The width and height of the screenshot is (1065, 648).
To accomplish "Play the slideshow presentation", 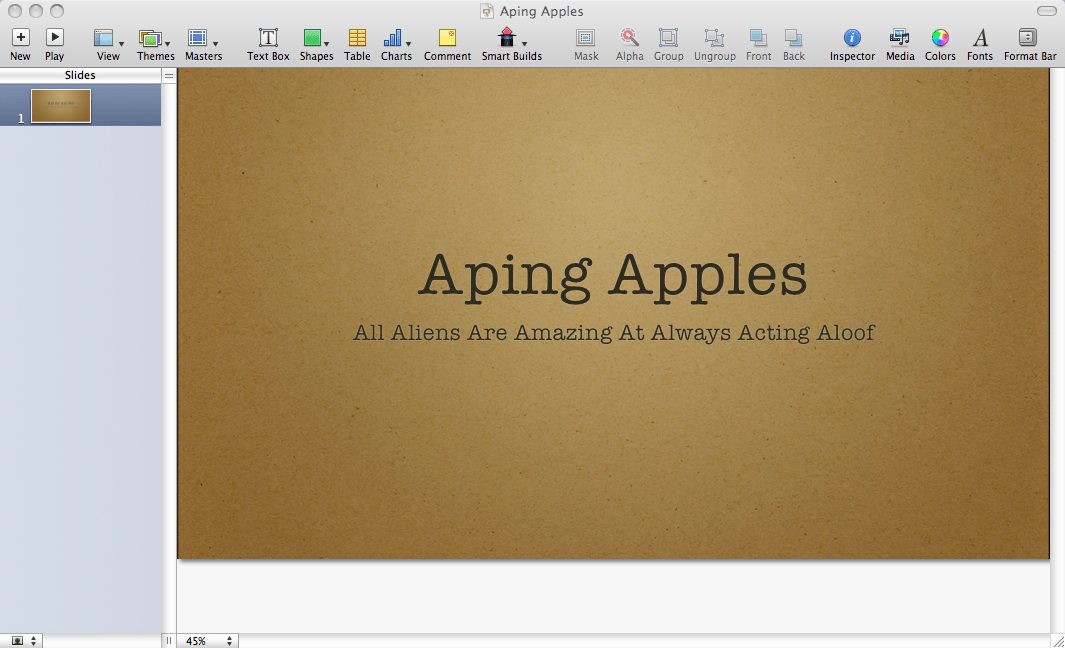I will pyautogui.click(x=55, y=40).
